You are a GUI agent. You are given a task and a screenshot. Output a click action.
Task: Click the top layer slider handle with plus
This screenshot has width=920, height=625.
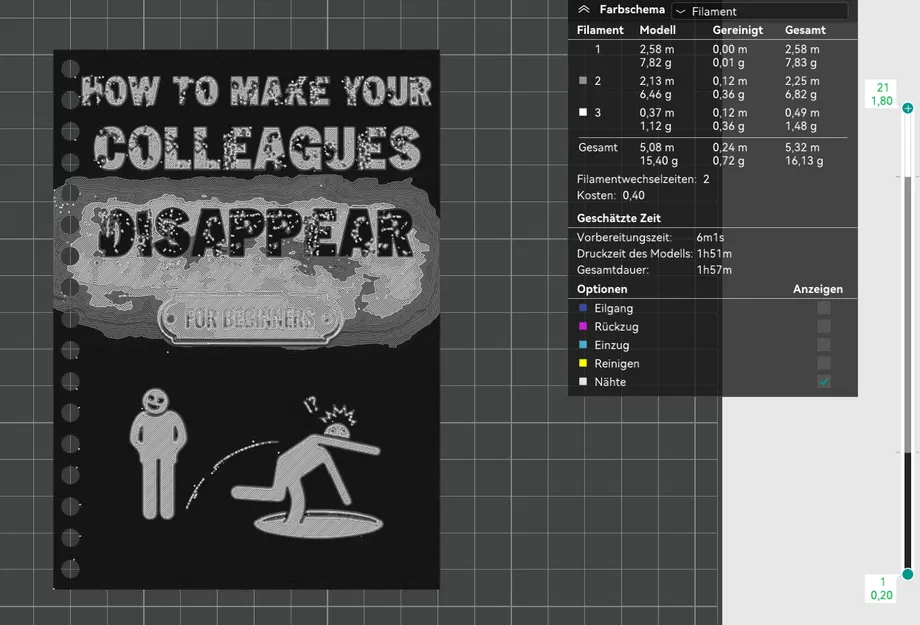(x=908, y=108)
